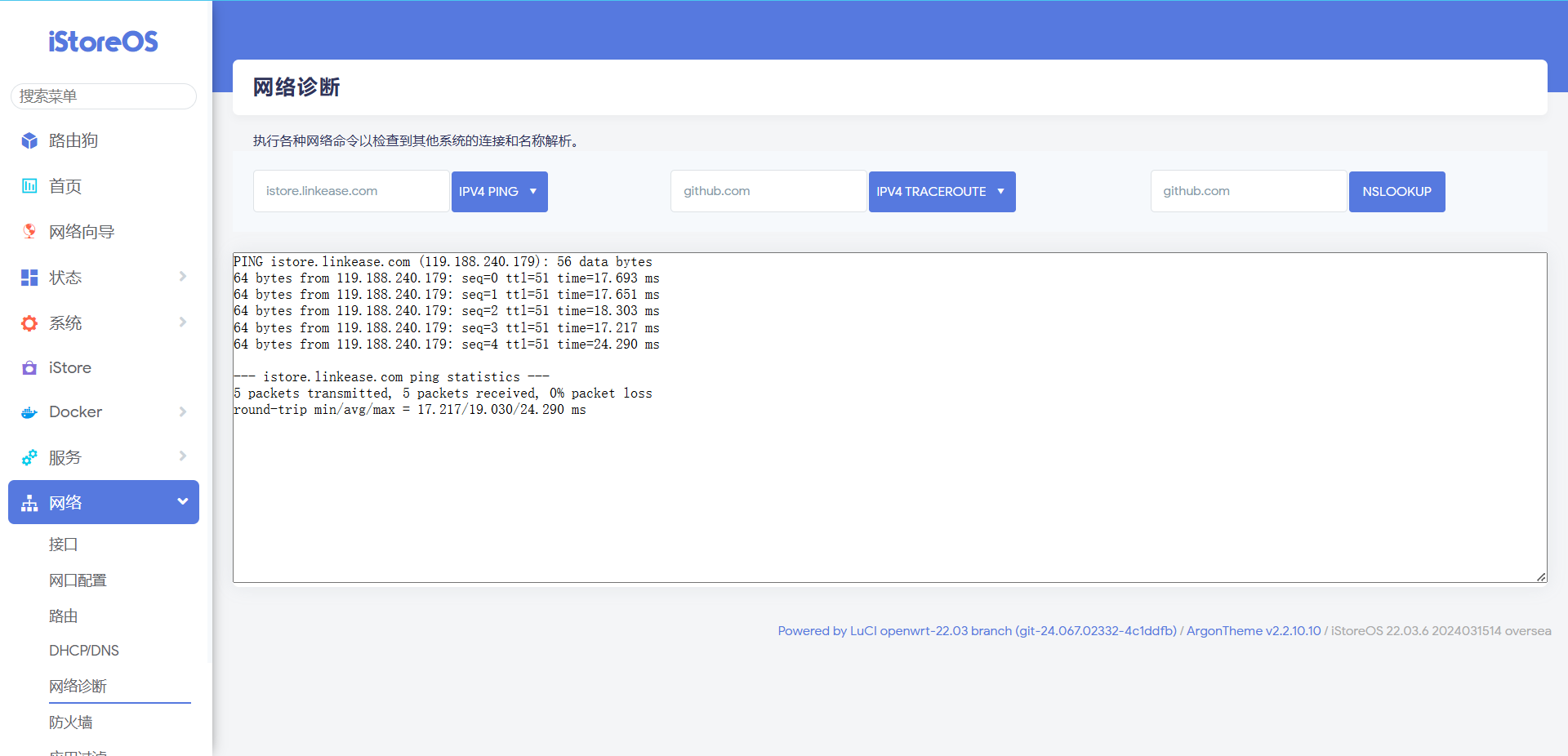Focus the 搜索菜单 search box

coord(104,96)
